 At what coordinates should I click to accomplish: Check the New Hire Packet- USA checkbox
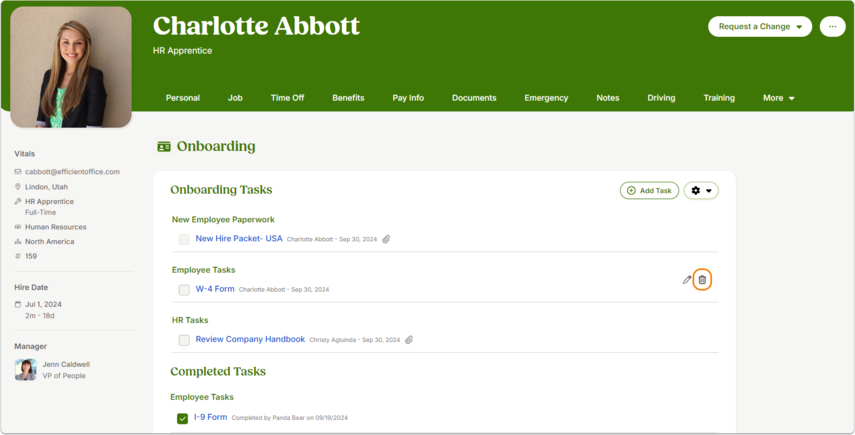(184, 239)
